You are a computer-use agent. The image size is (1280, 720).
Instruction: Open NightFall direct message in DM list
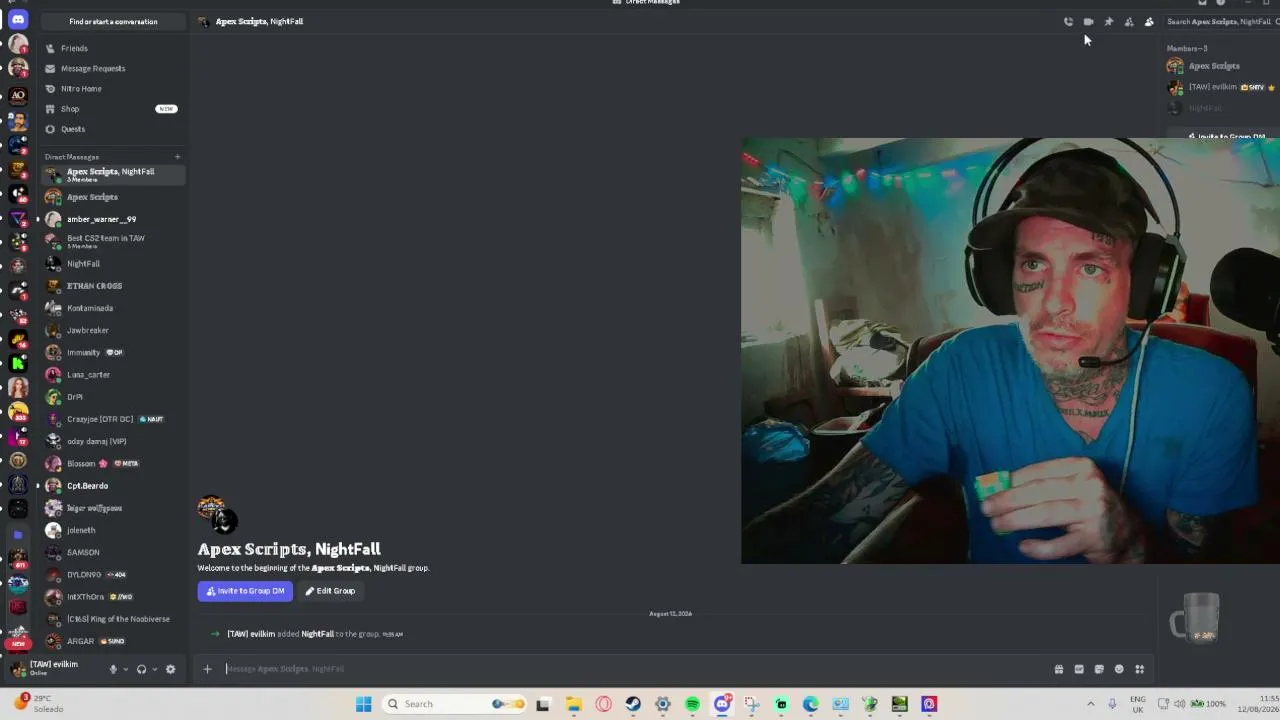(x=113, y=264)
